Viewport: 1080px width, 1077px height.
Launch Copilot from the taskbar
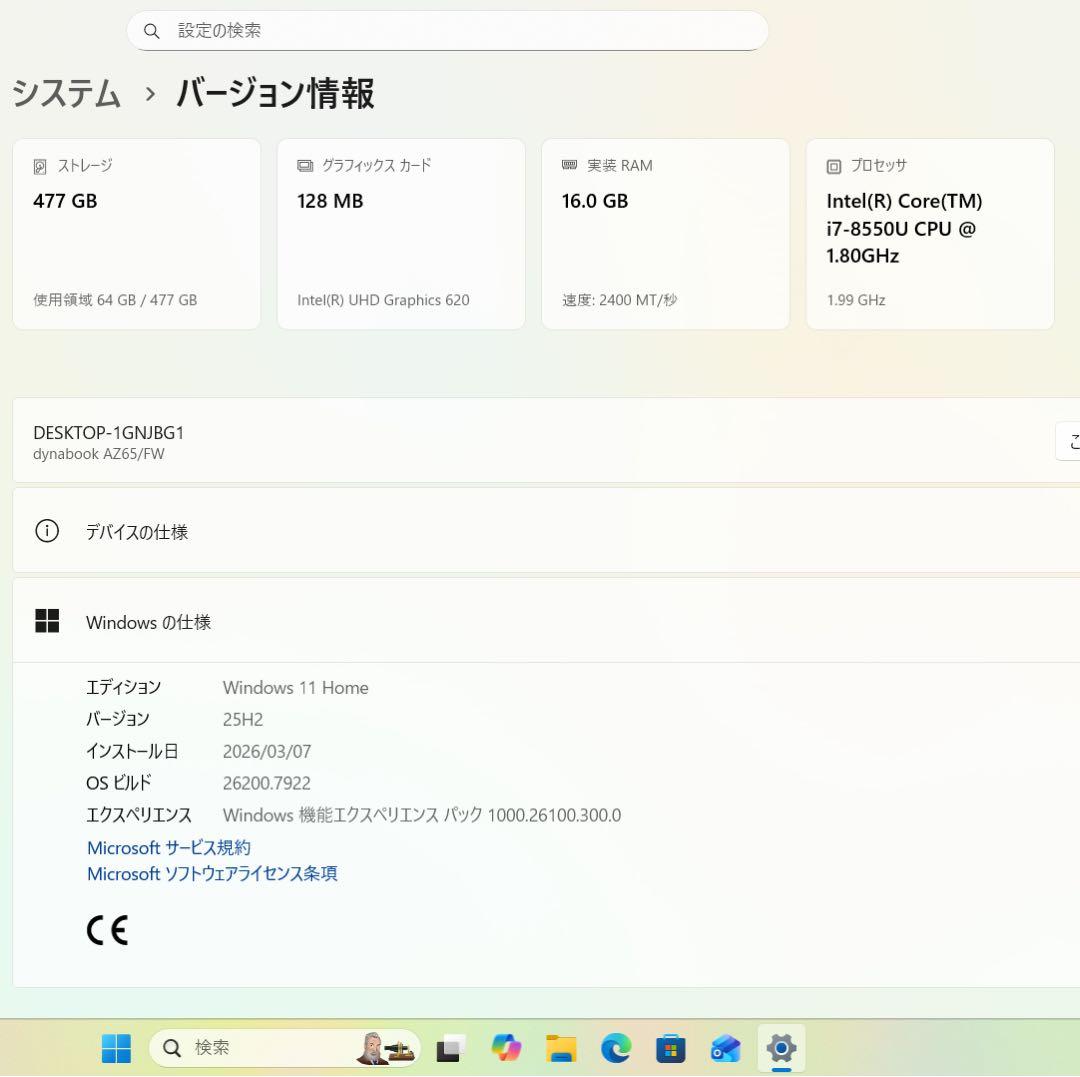506,1048
